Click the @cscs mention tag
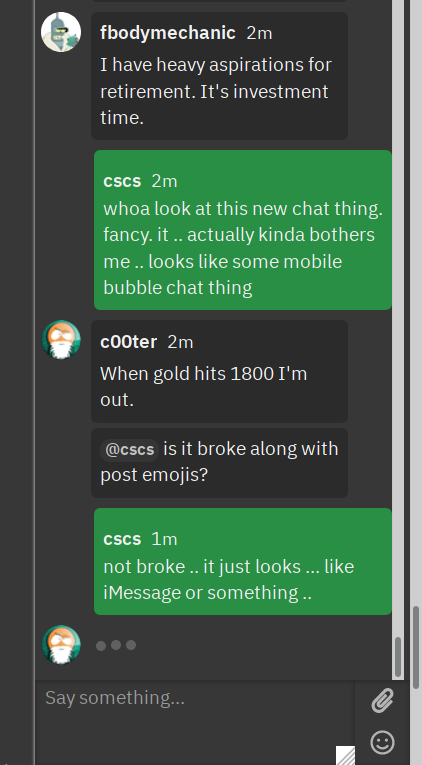 click(129, 449)
